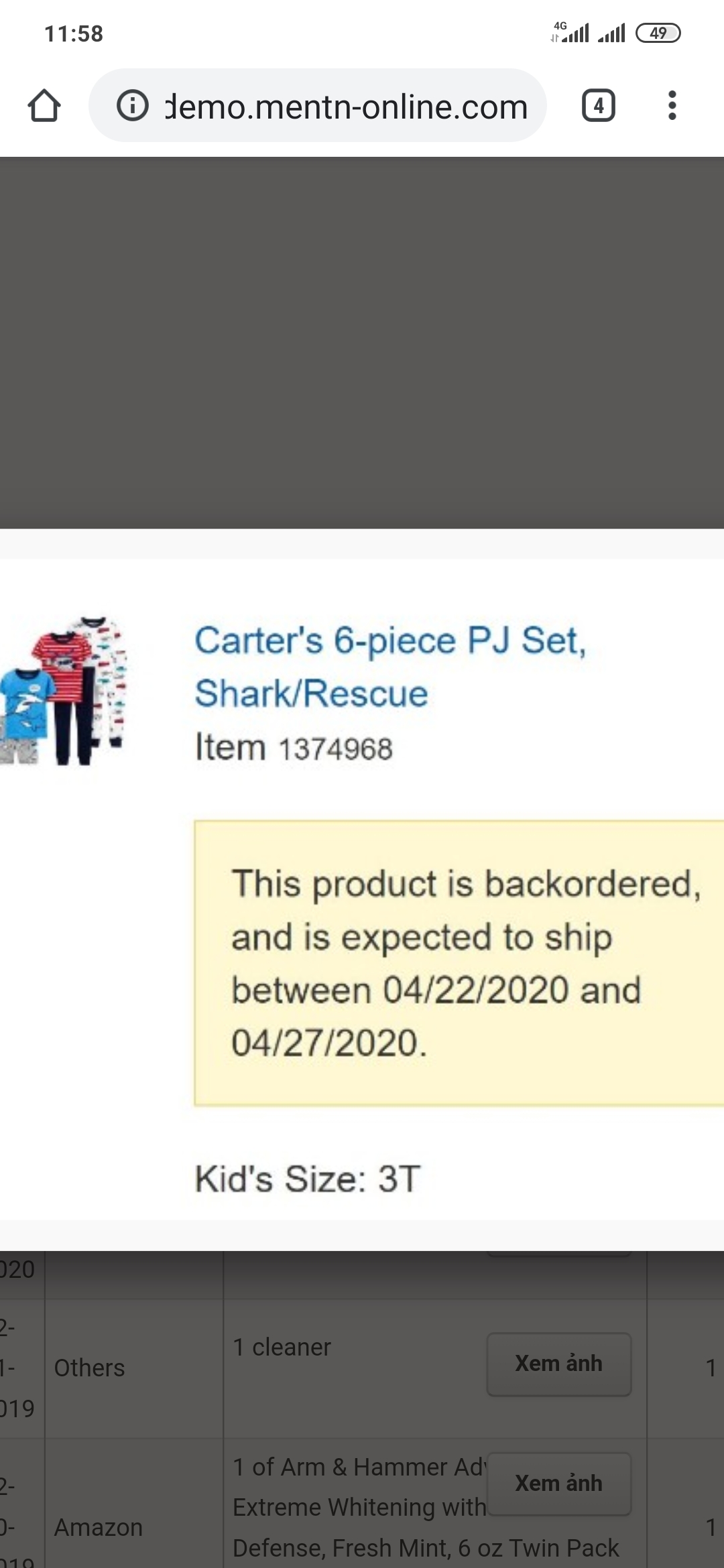Viewport: 724px width, 1568px height.
Task: Select the Others cell in table
Action: 90,1368
